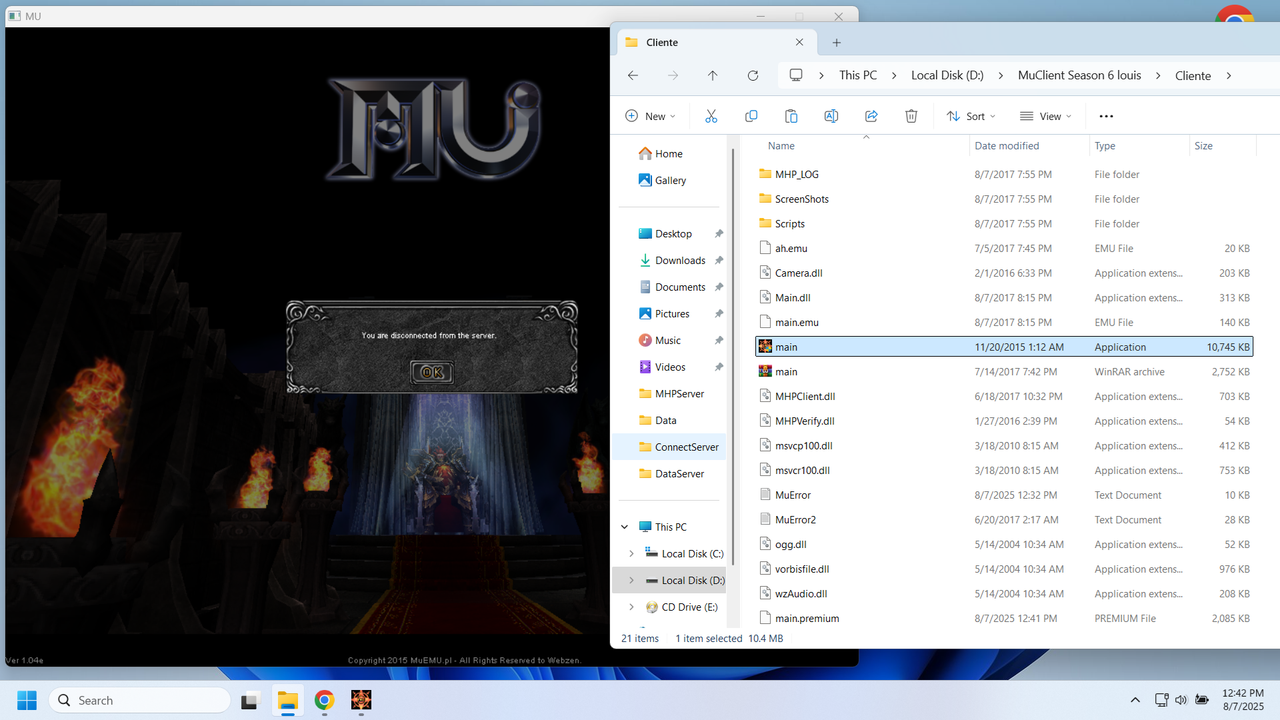1280x720 pixels.
Task: Open the New dropdown menu
Action: [650, 116]
